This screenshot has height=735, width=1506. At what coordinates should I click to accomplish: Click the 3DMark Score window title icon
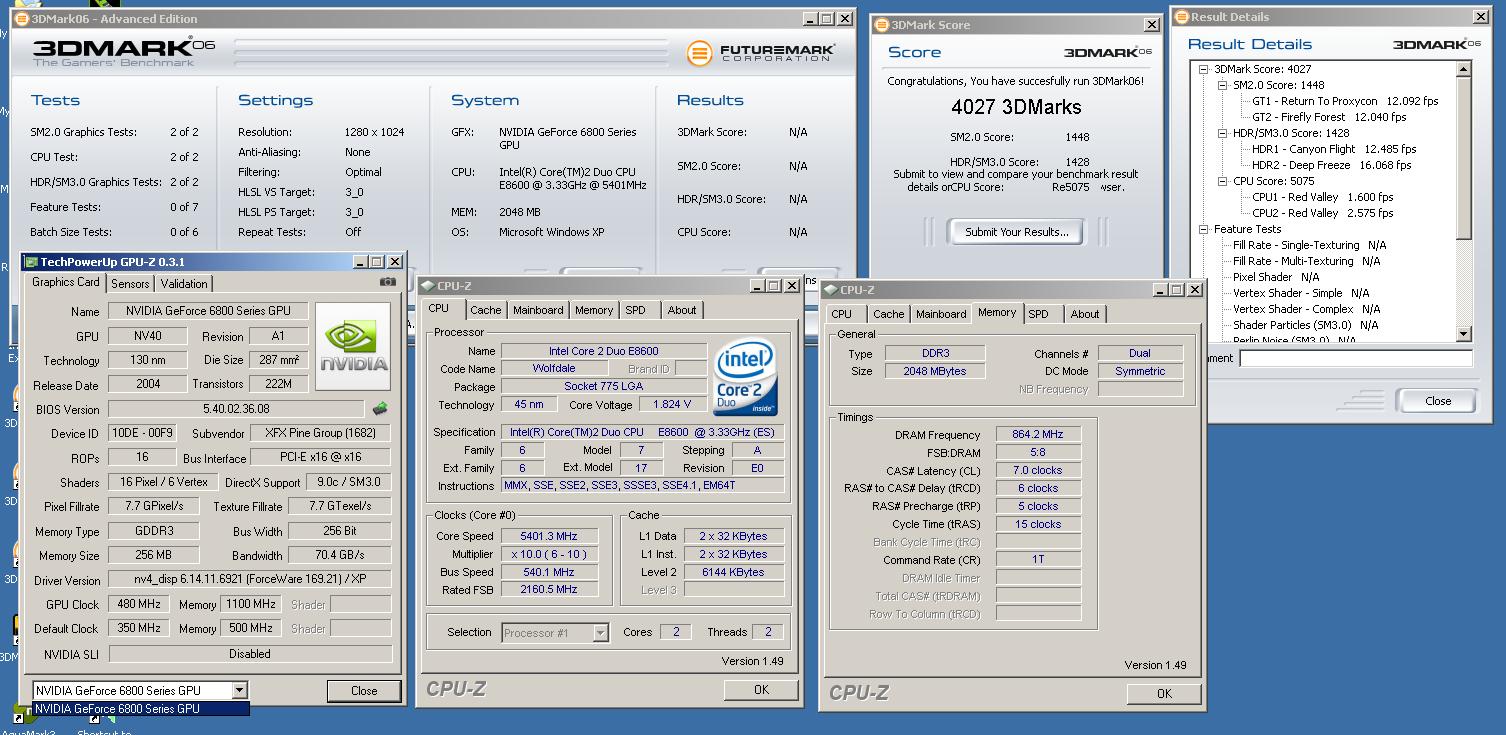[881, 25]
